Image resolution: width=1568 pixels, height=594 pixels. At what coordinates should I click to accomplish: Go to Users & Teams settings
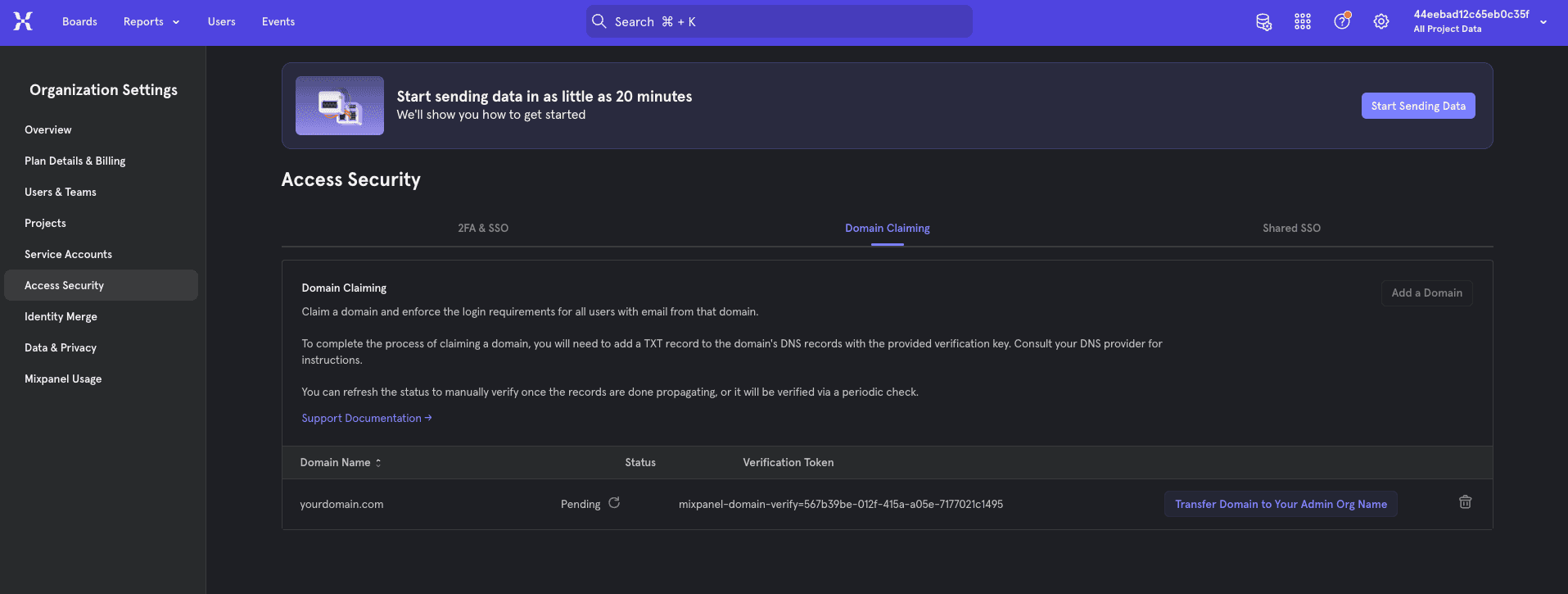point(61,193)
